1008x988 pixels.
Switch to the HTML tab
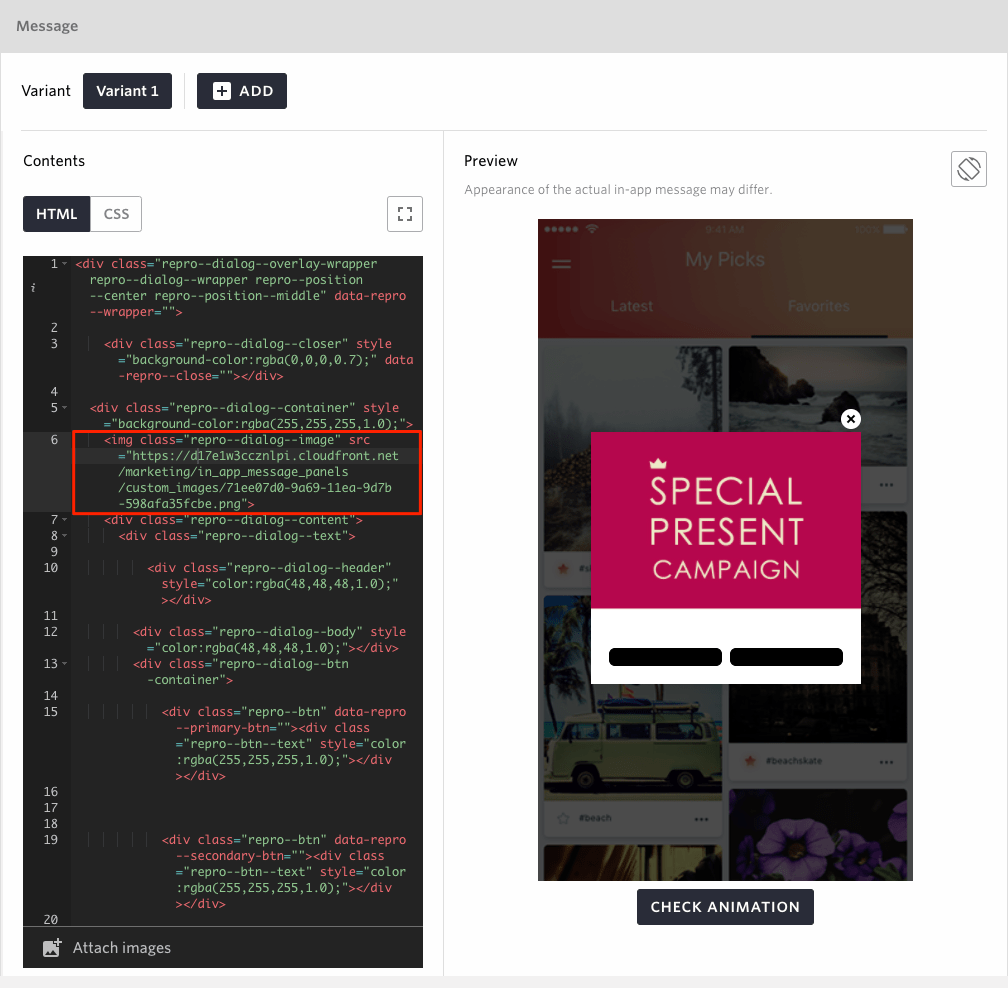click(x=56, y=213)
